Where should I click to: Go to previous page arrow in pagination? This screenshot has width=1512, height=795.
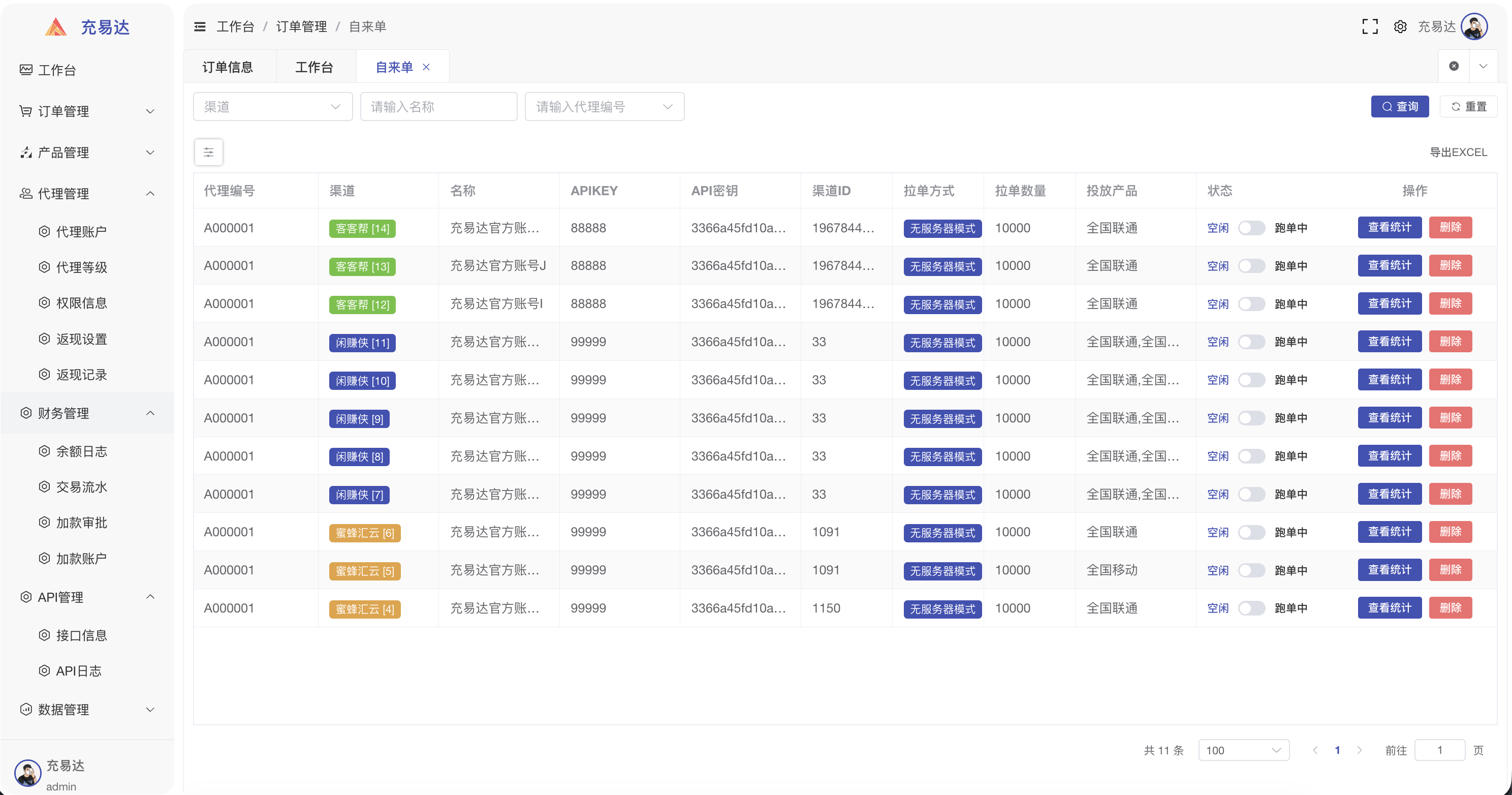tap(1315, 750)
